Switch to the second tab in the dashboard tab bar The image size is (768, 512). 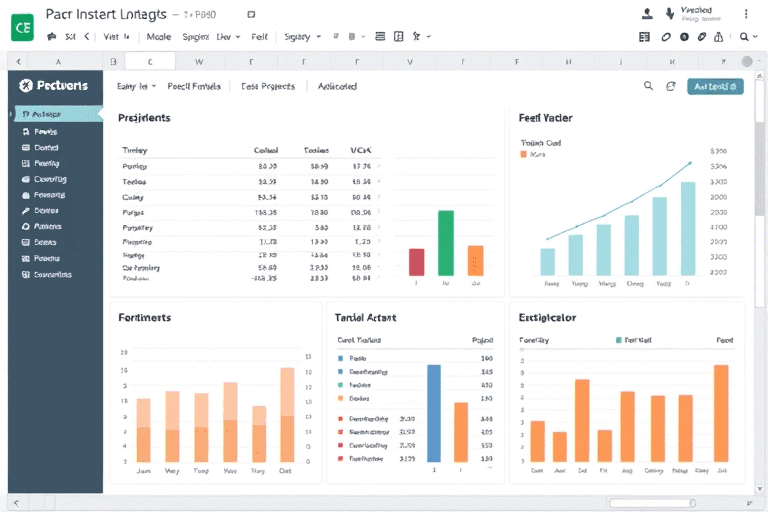click(194, 87)
